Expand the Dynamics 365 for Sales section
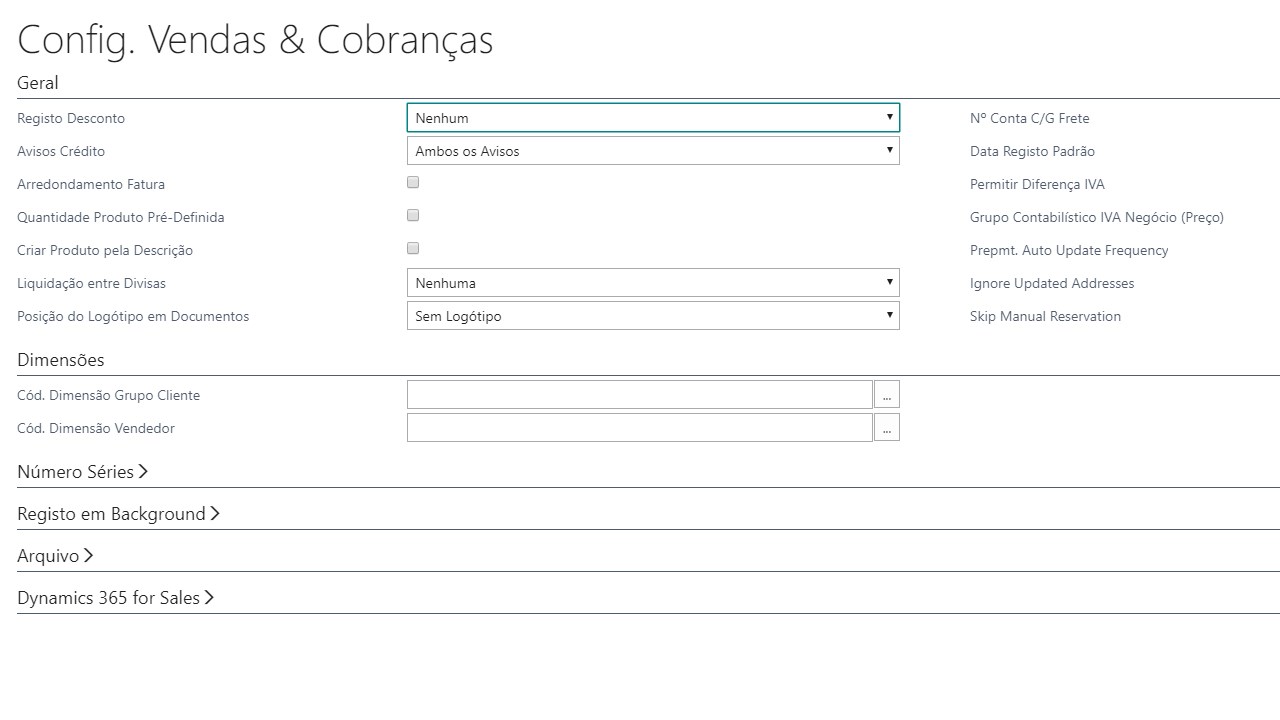This screenshot has width=1280, height=720. [x=115, y=598]
